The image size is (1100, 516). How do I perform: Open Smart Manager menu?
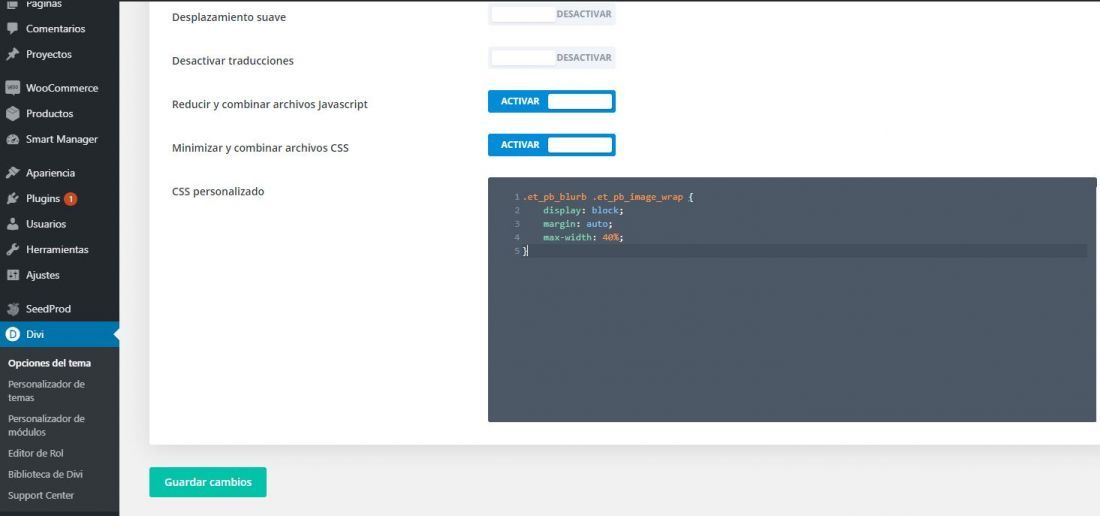(x=62, y=140)
